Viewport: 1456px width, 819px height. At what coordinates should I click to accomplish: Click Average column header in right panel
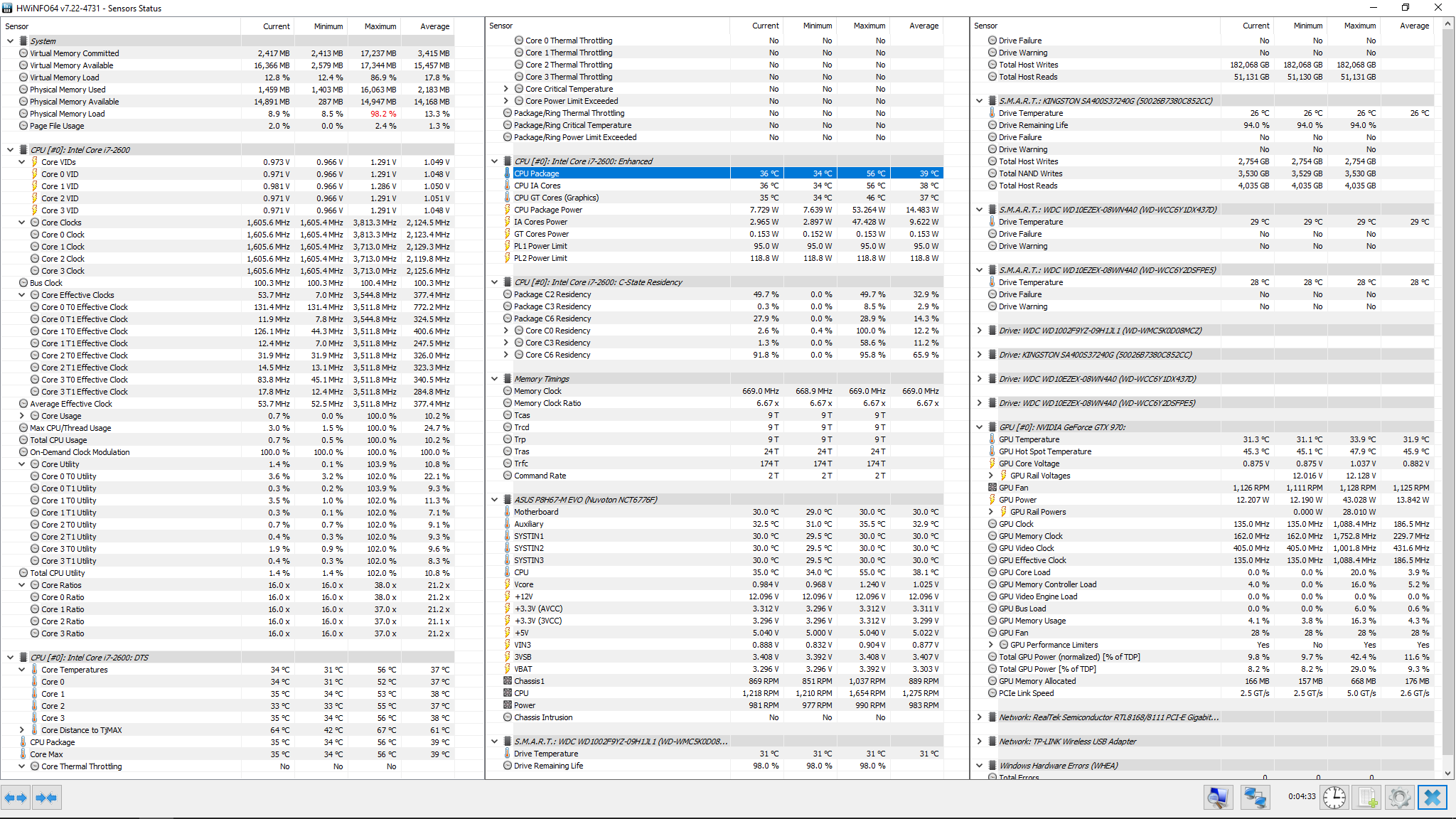[x=1407, y=26]
